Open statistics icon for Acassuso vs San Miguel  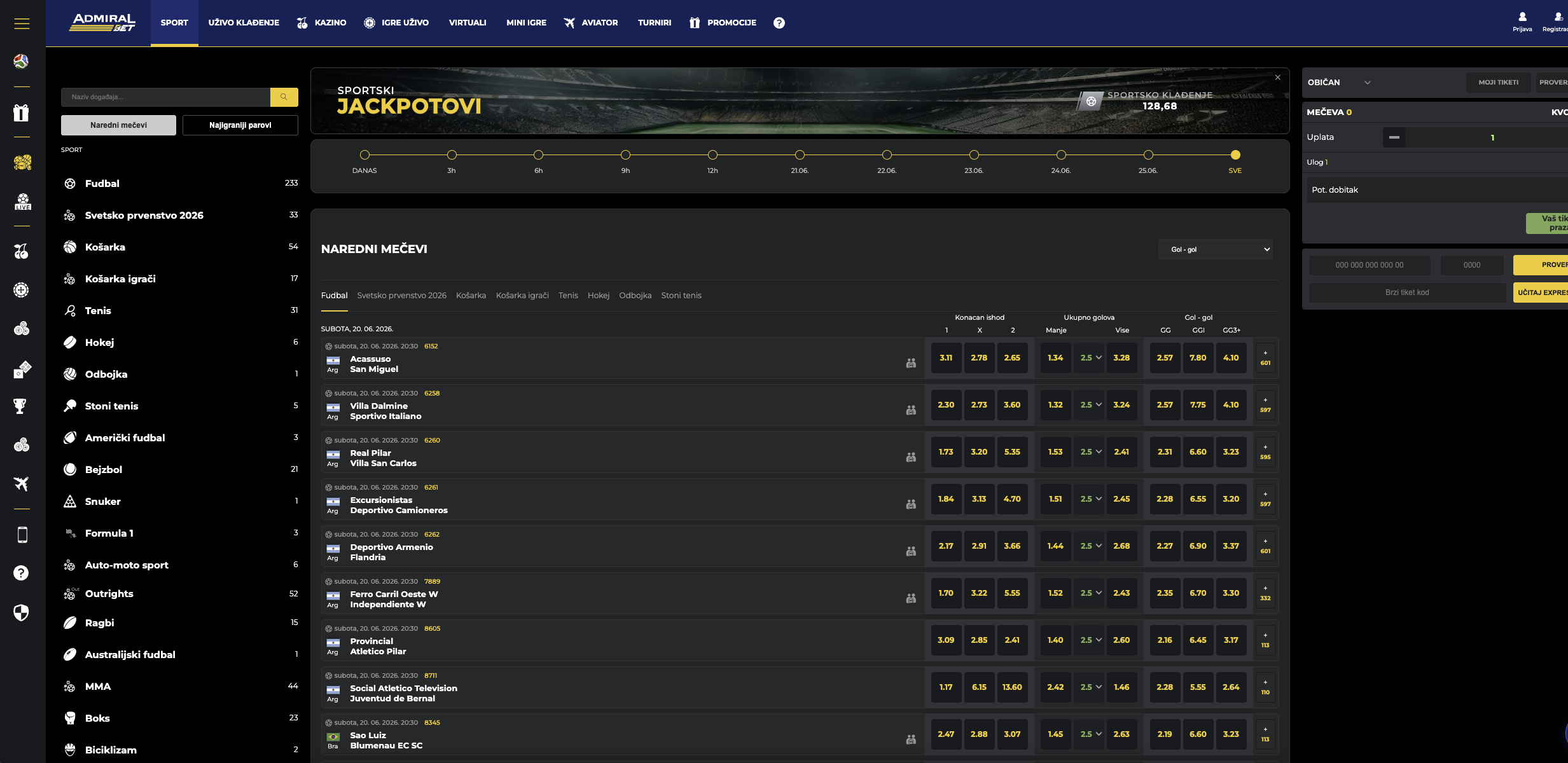pyautogui.click(x=911, y=363)
